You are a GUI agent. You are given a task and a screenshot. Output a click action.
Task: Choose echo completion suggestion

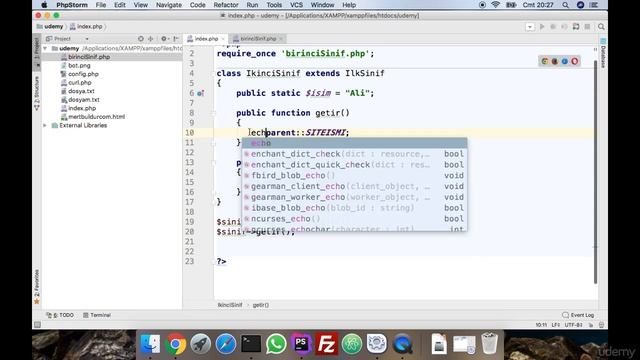point(354,143)
